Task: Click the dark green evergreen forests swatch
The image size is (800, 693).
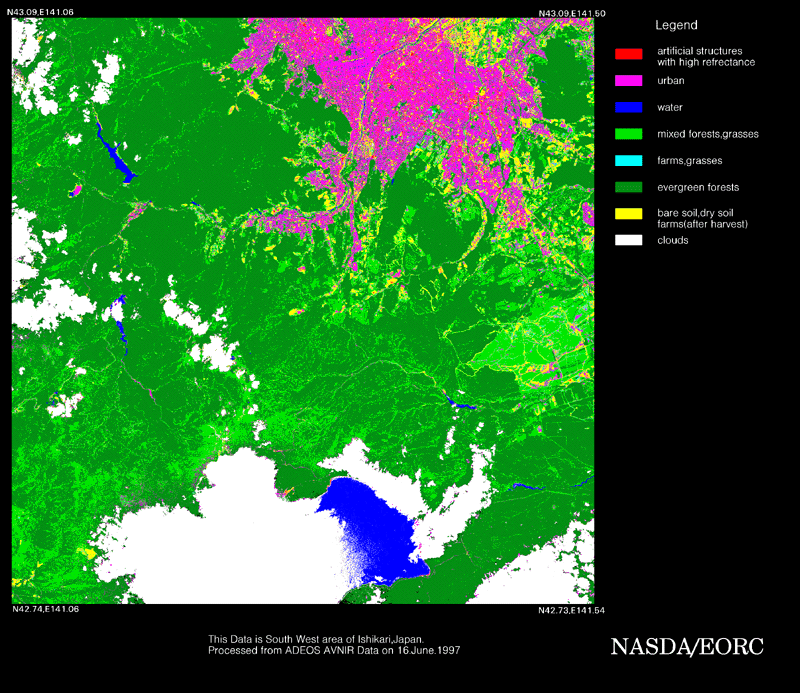Action: click(x=629, y=187)
